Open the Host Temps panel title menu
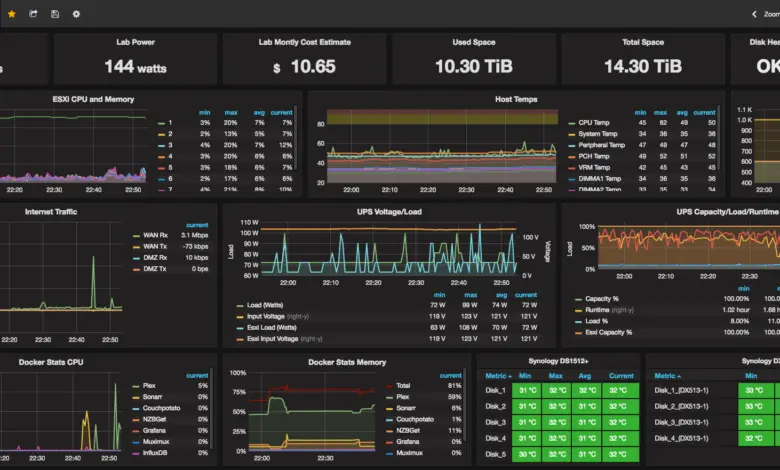 pos(516,99)
